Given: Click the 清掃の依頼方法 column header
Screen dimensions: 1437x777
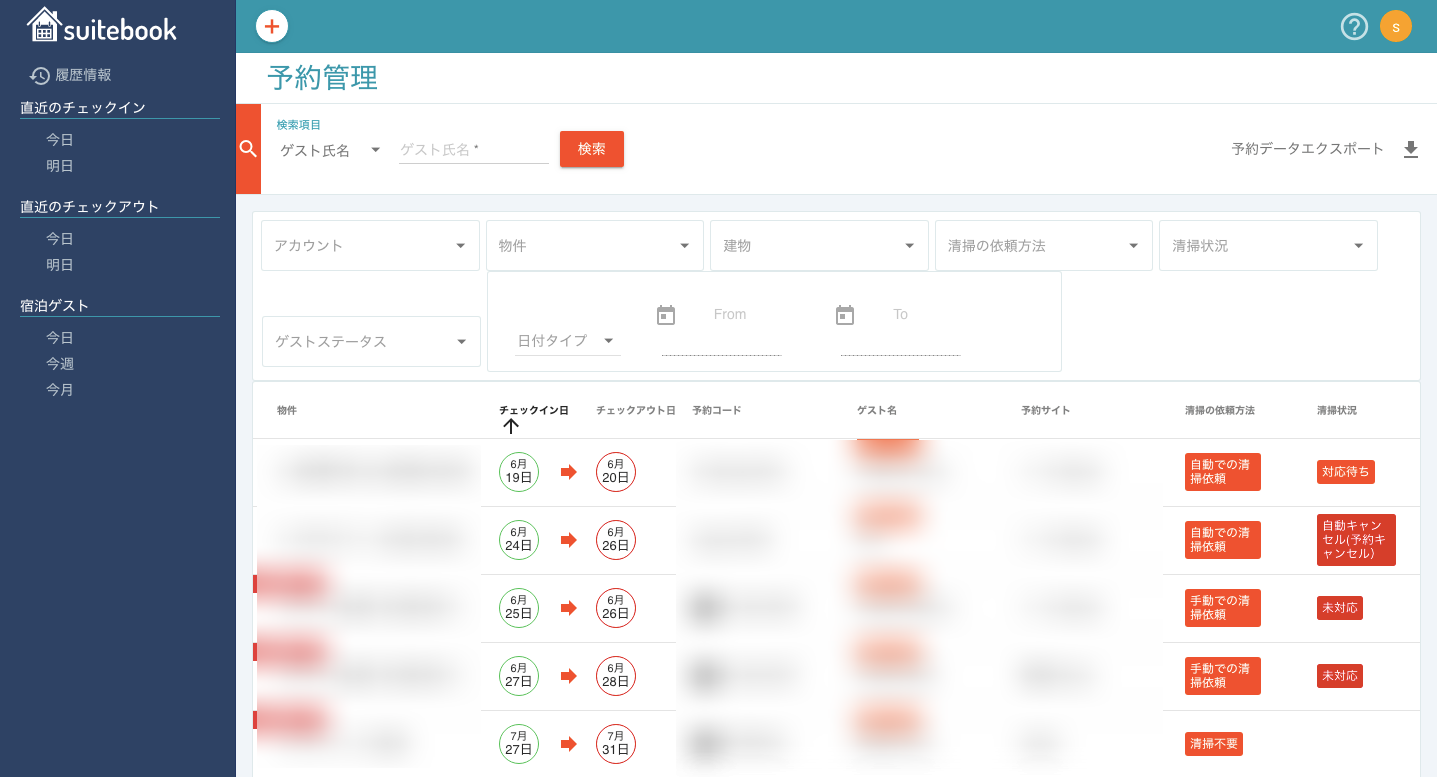Looking at the screenshot, I should click(1220, 411).
